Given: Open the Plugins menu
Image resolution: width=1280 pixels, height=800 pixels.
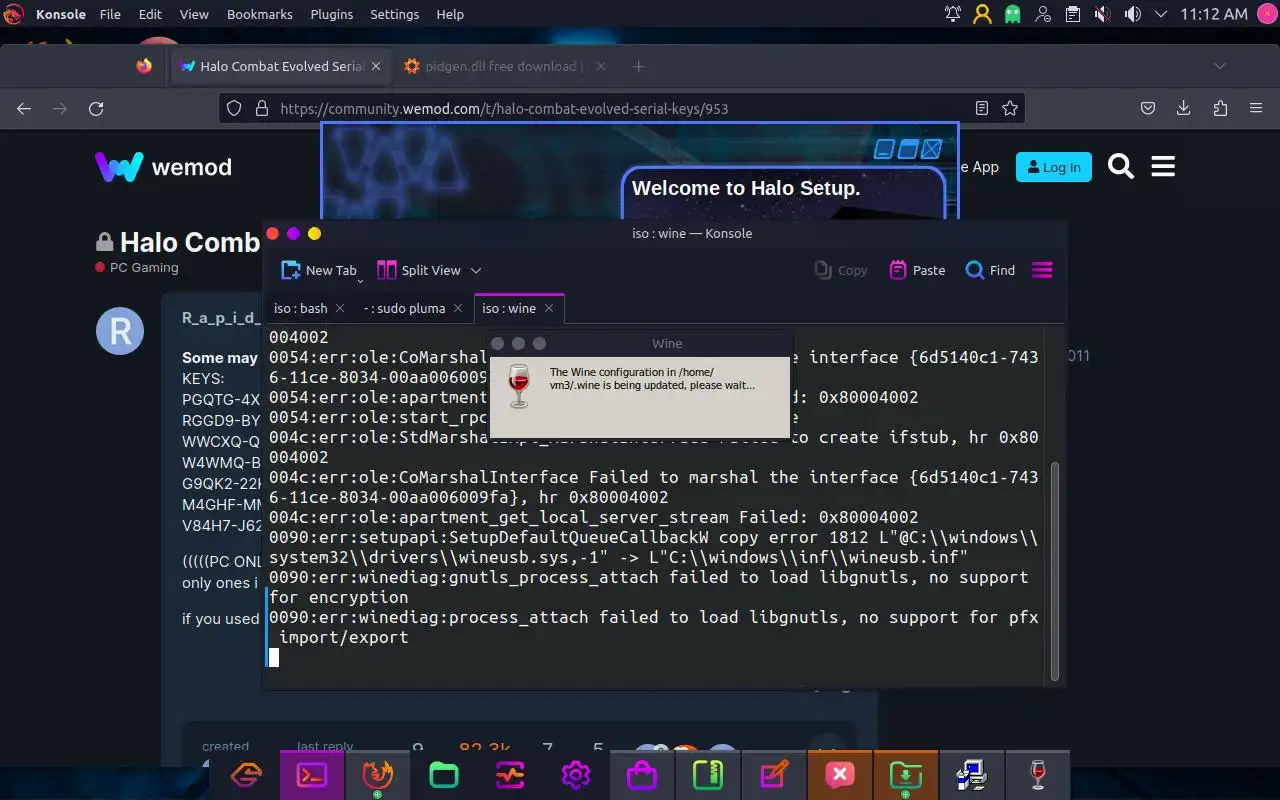Looking at the screenshot, I should point(331,14).
